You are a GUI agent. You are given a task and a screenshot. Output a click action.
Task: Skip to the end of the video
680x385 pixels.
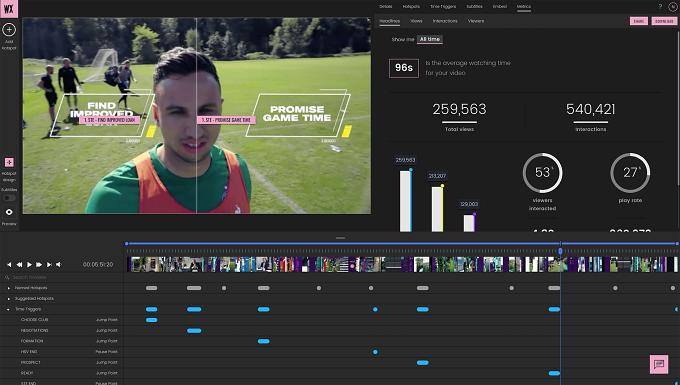[49, 264]
